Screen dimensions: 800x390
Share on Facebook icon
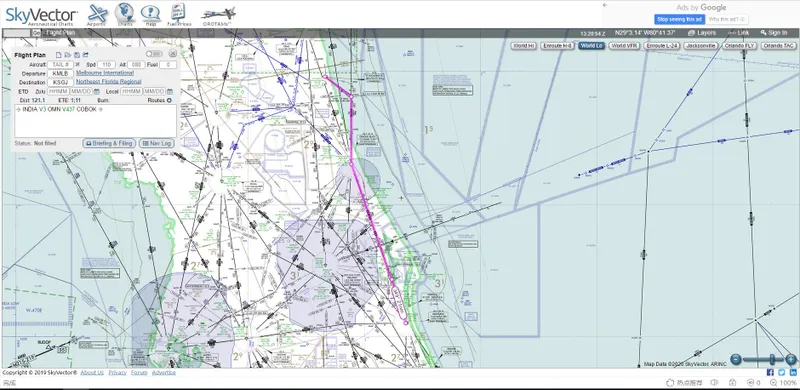[770, 372]
